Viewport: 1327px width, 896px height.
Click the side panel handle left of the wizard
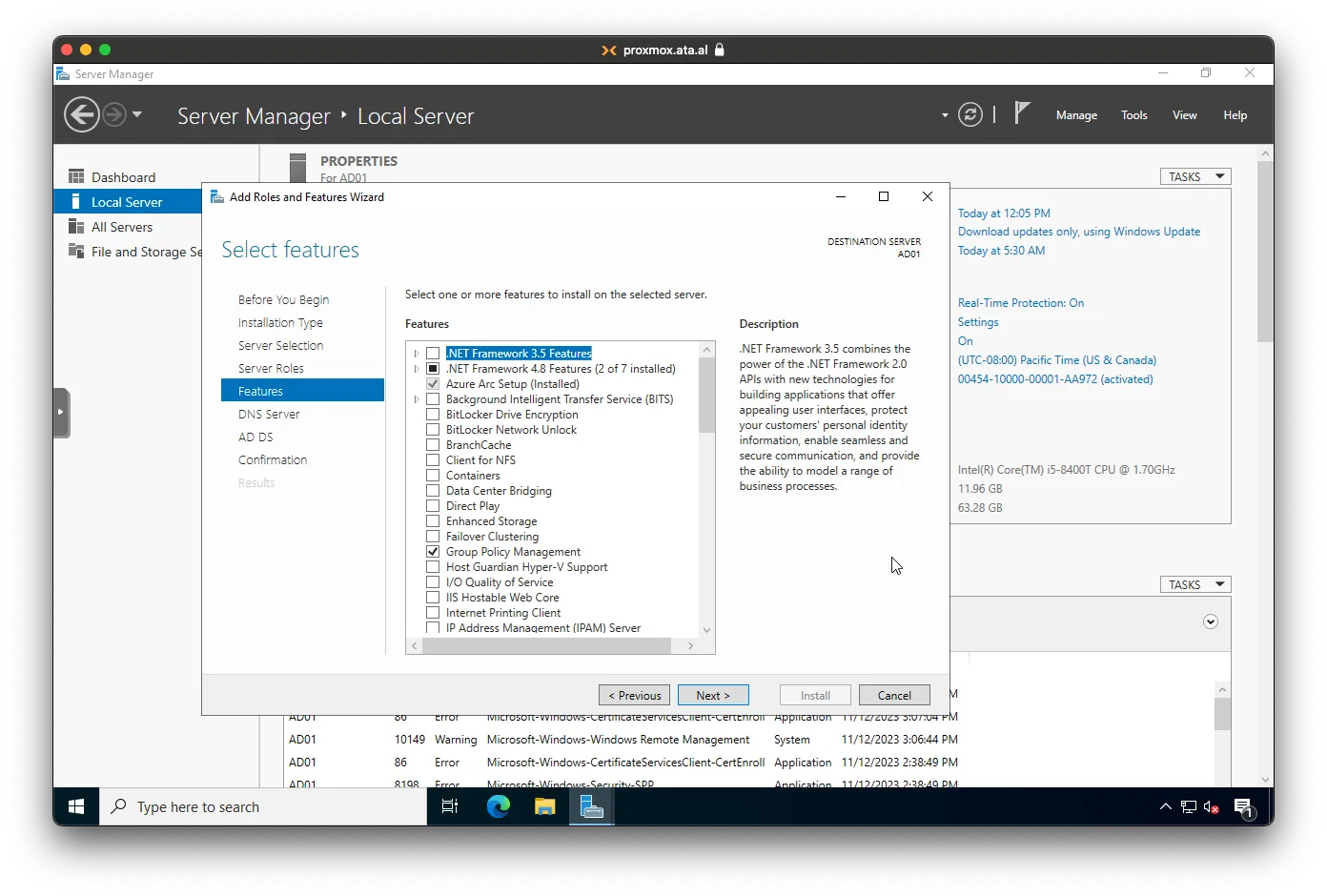(62, 412)
